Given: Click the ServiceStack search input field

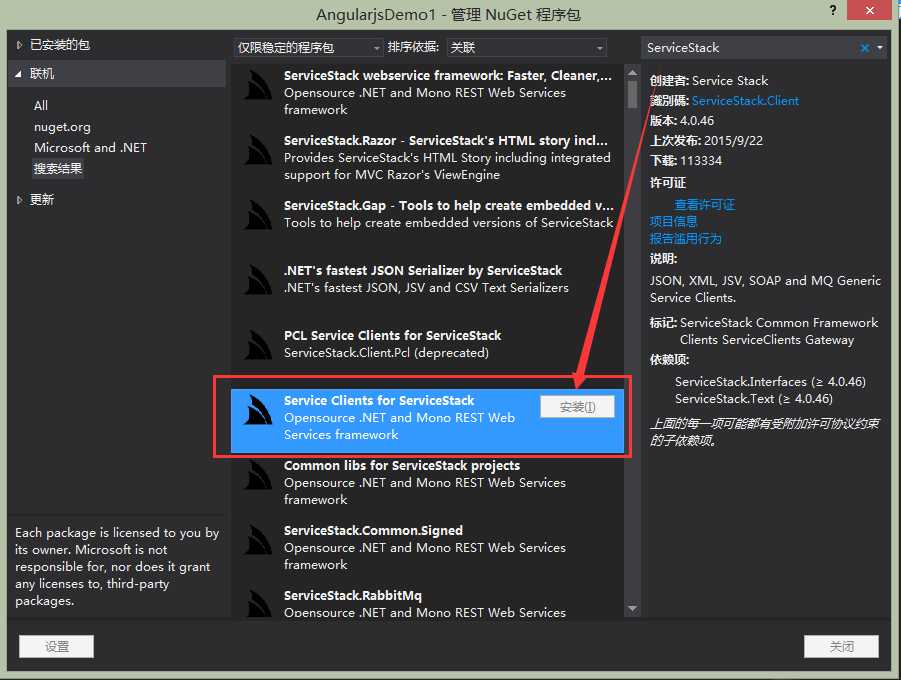Looking at the screenshot, I should click(749, 48).
